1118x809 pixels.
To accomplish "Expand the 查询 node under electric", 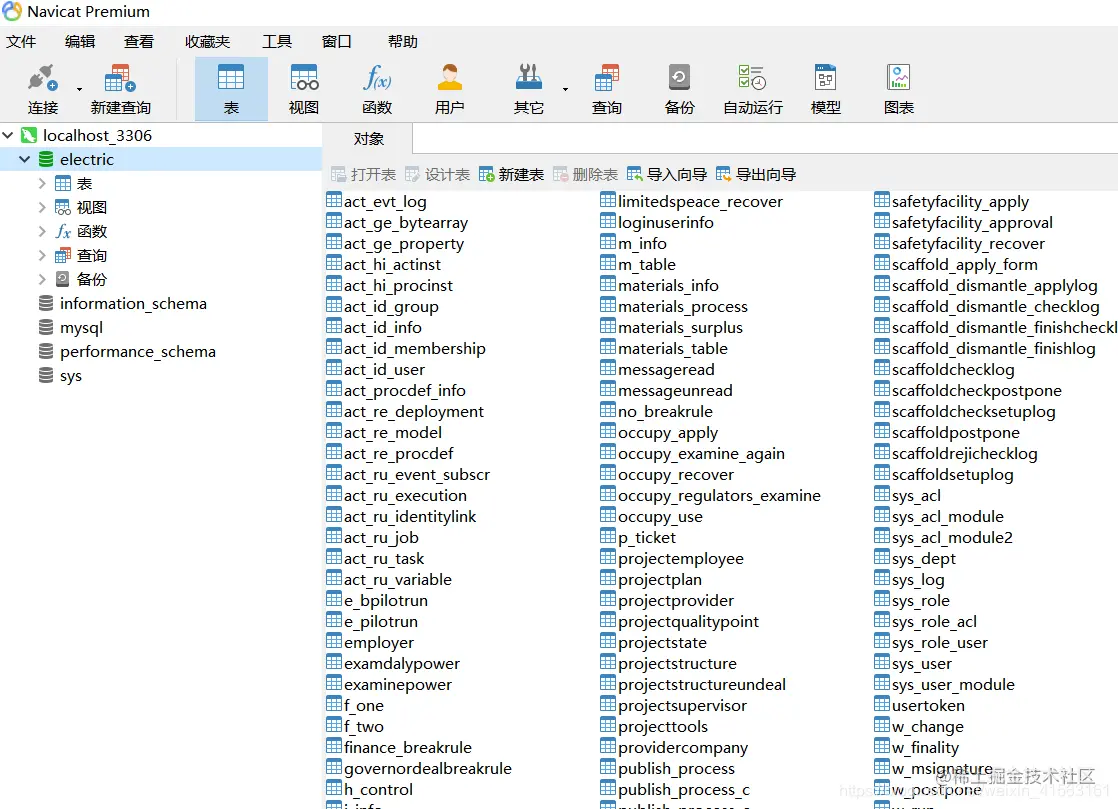I will click(x=41, y=255).
